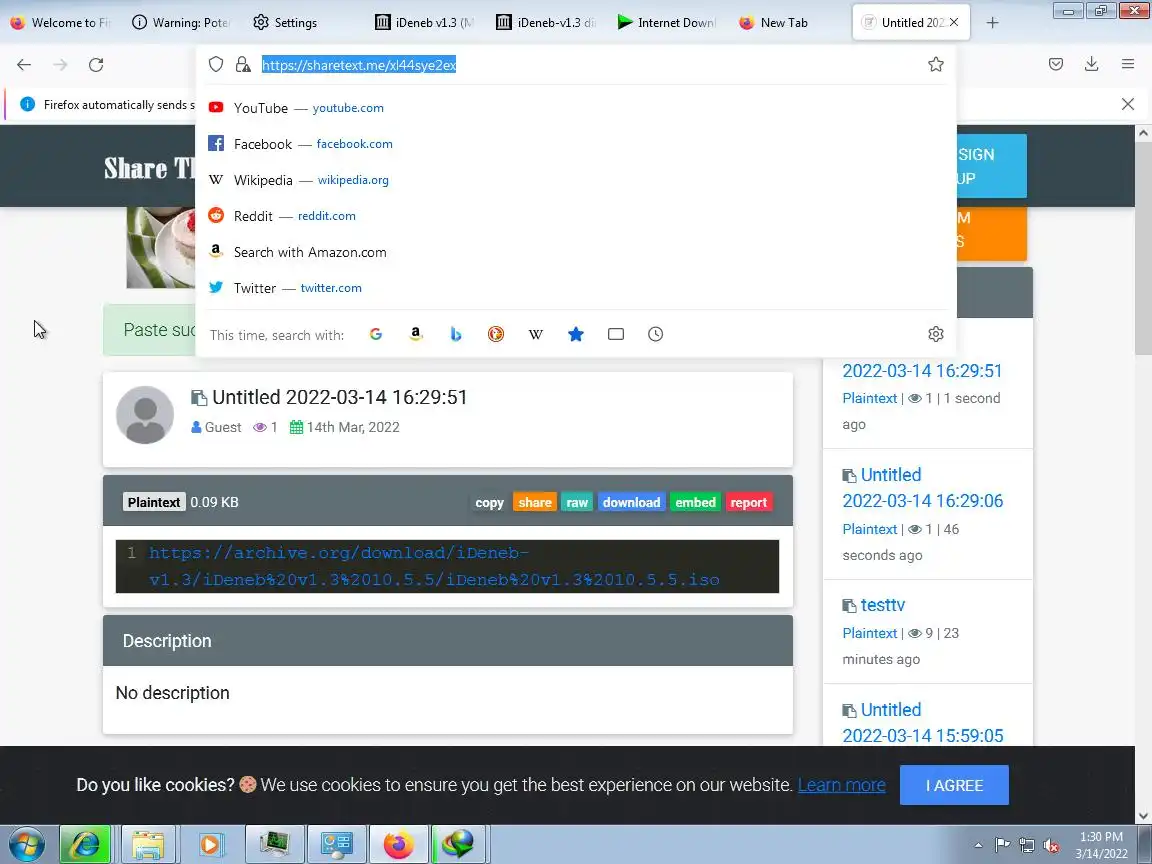Select the Twitter suggestion
The image size is (1152, 864).
tap(576, 288)
